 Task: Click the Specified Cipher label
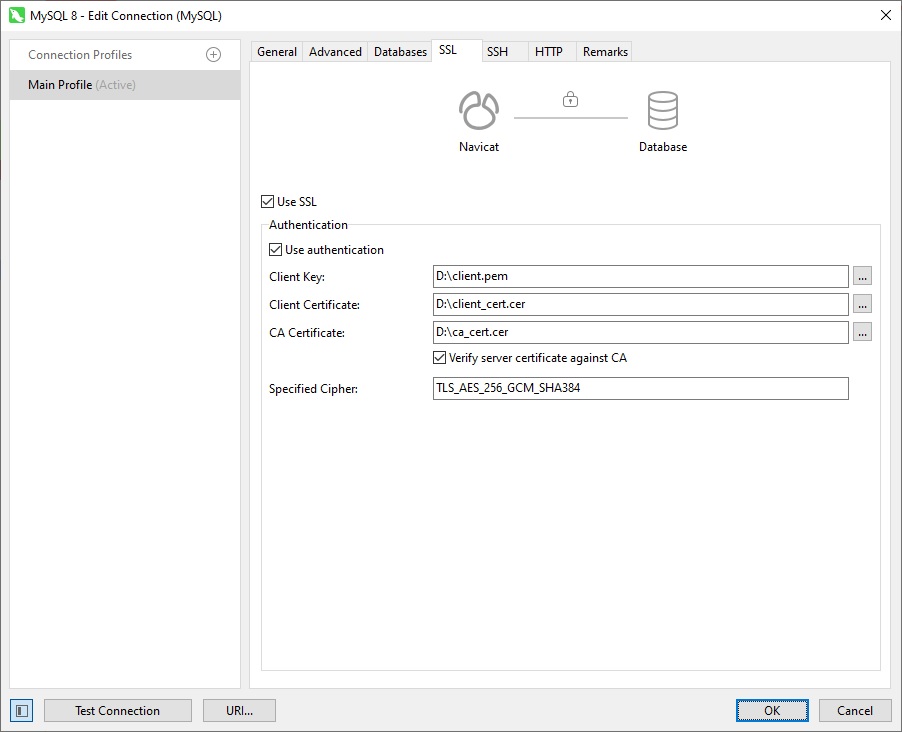click(313, 389)
